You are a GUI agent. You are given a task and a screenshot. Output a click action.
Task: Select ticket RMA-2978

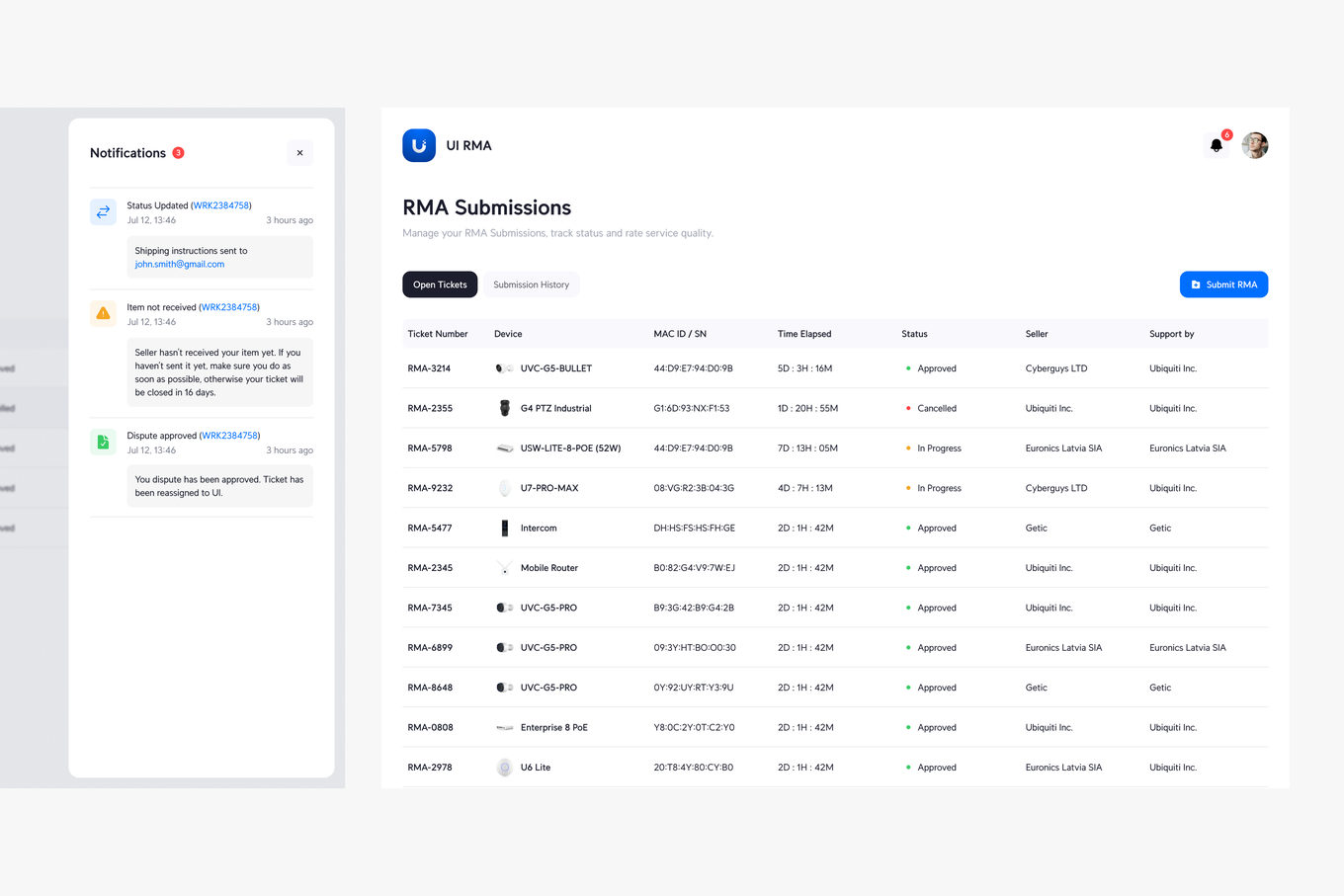point(430,768)
